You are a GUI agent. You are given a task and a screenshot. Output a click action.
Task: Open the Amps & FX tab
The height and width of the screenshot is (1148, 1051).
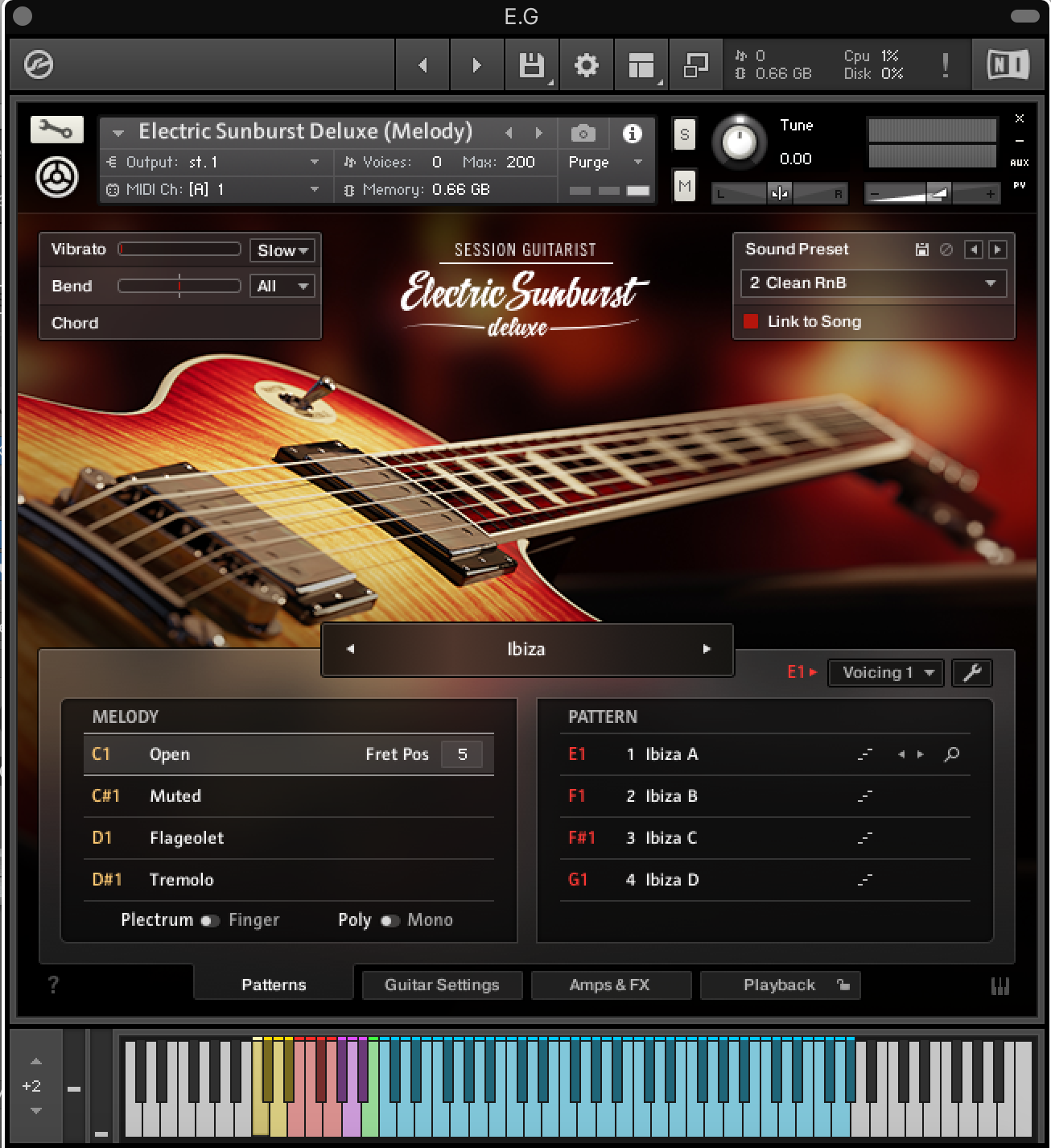coord(610,985)
